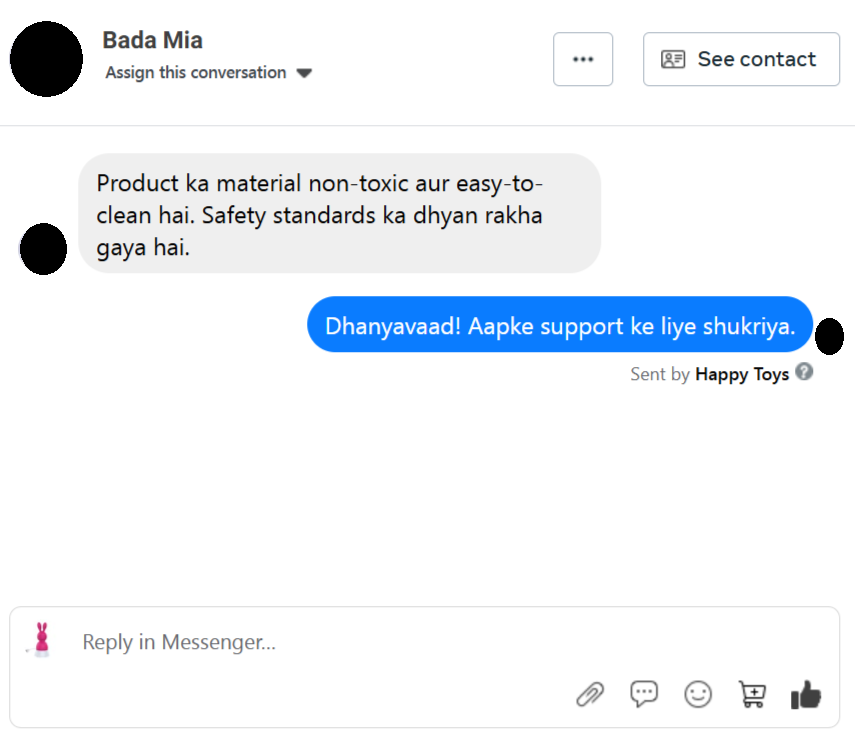855x740 pixels.
Task: Send a thumbs-up like
Action: (806, 694)
